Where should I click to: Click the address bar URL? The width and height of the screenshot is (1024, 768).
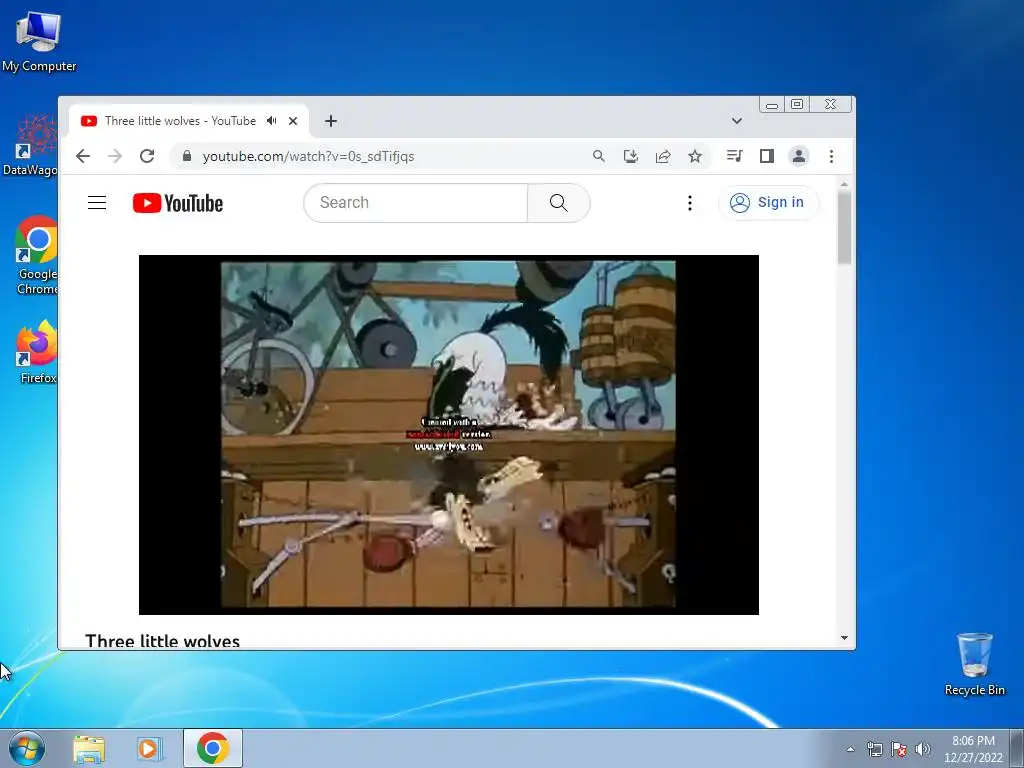point(308,156)
